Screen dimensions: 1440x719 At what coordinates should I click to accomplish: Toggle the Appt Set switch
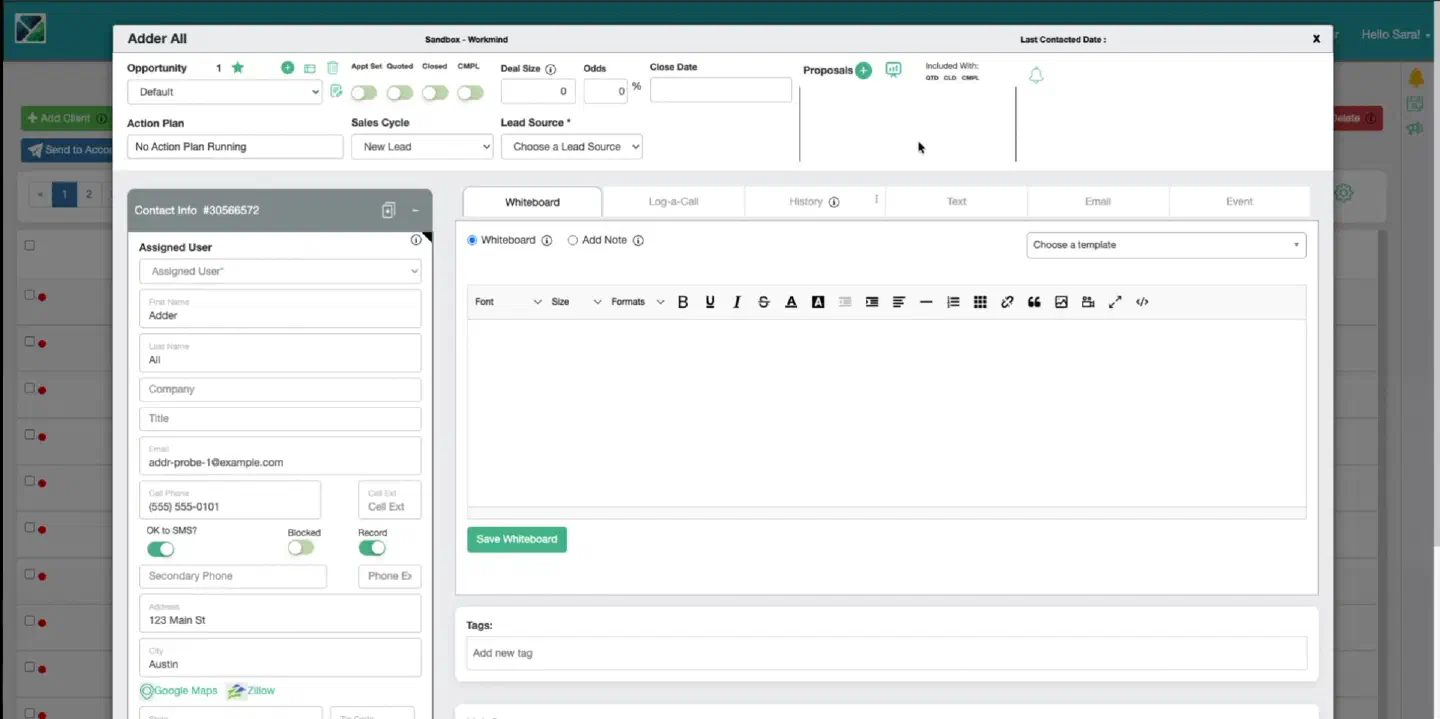tap(364, 93)
